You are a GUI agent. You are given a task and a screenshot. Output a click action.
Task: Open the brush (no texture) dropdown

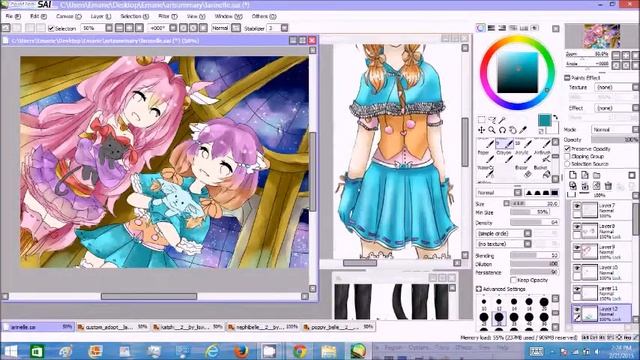(504, 244)
